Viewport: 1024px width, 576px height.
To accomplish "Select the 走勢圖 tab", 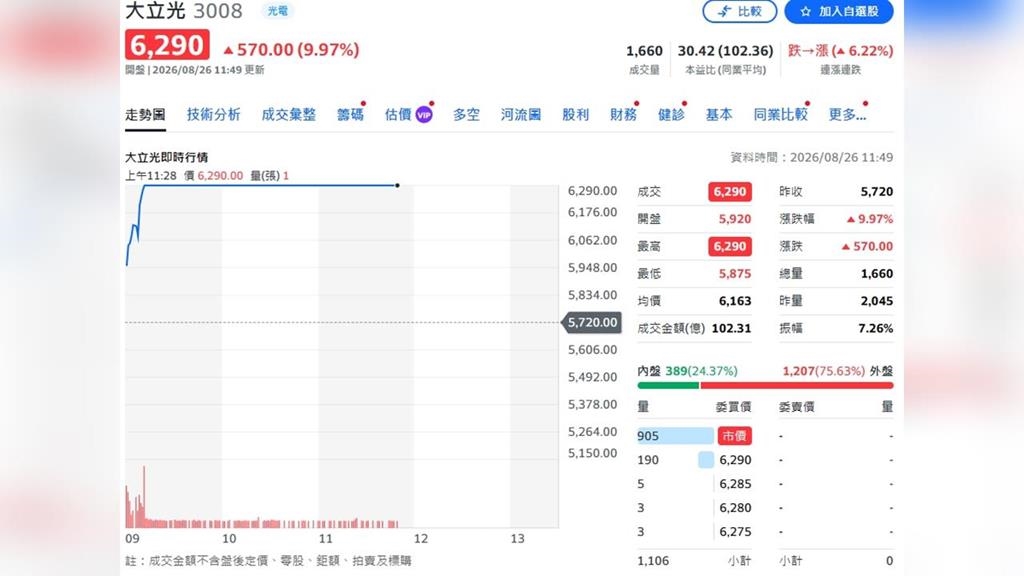I will 145,114.
